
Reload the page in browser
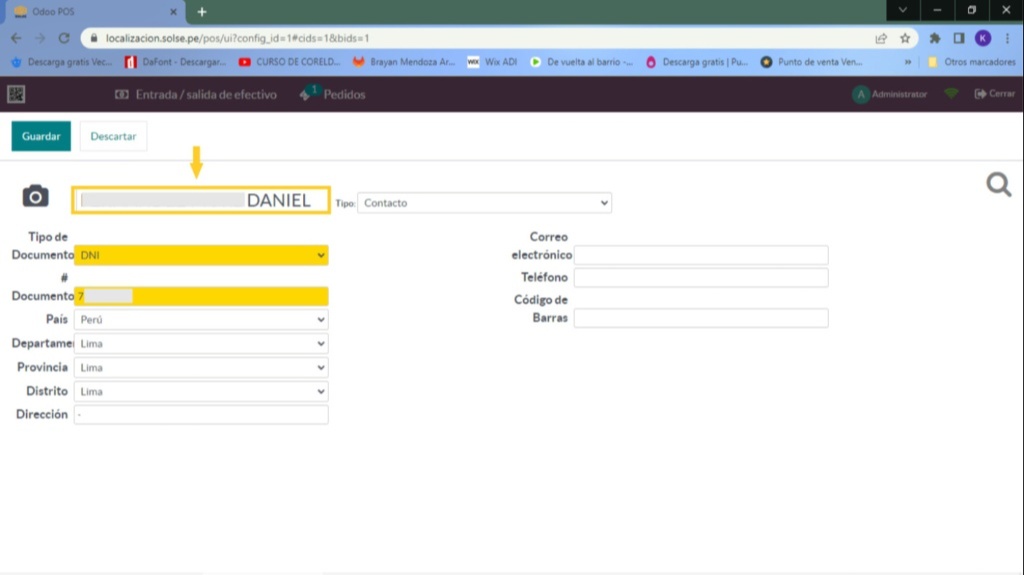(x=64, y=38)
